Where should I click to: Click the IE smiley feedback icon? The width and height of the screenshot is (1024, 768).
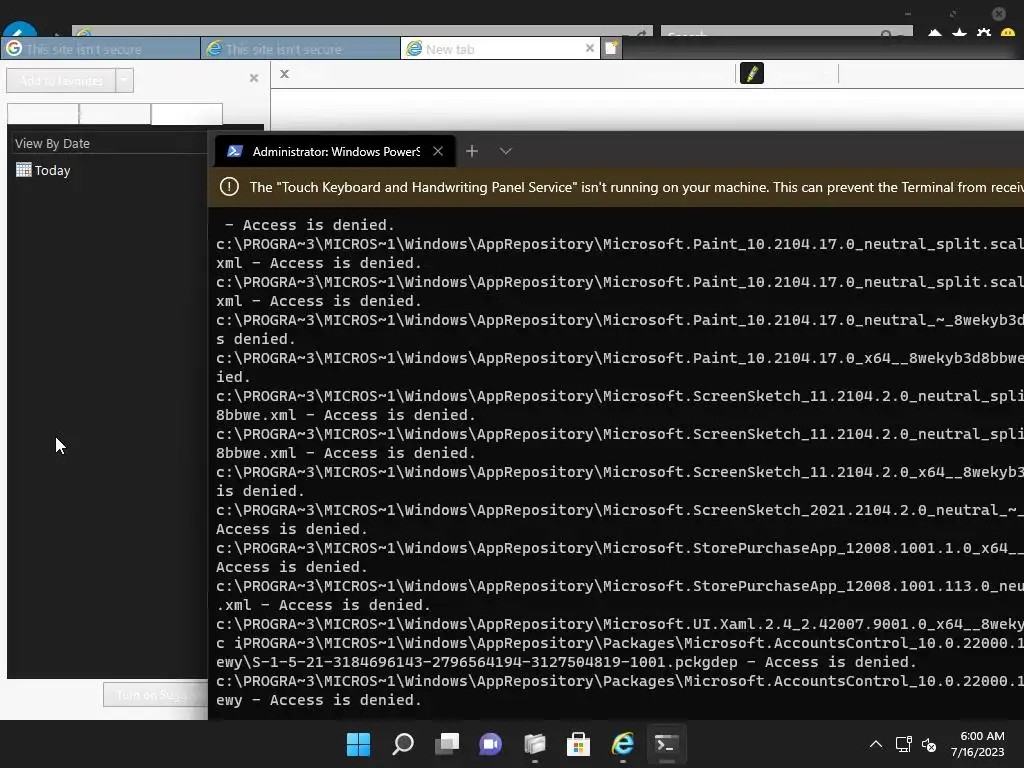click(1008, 32)
